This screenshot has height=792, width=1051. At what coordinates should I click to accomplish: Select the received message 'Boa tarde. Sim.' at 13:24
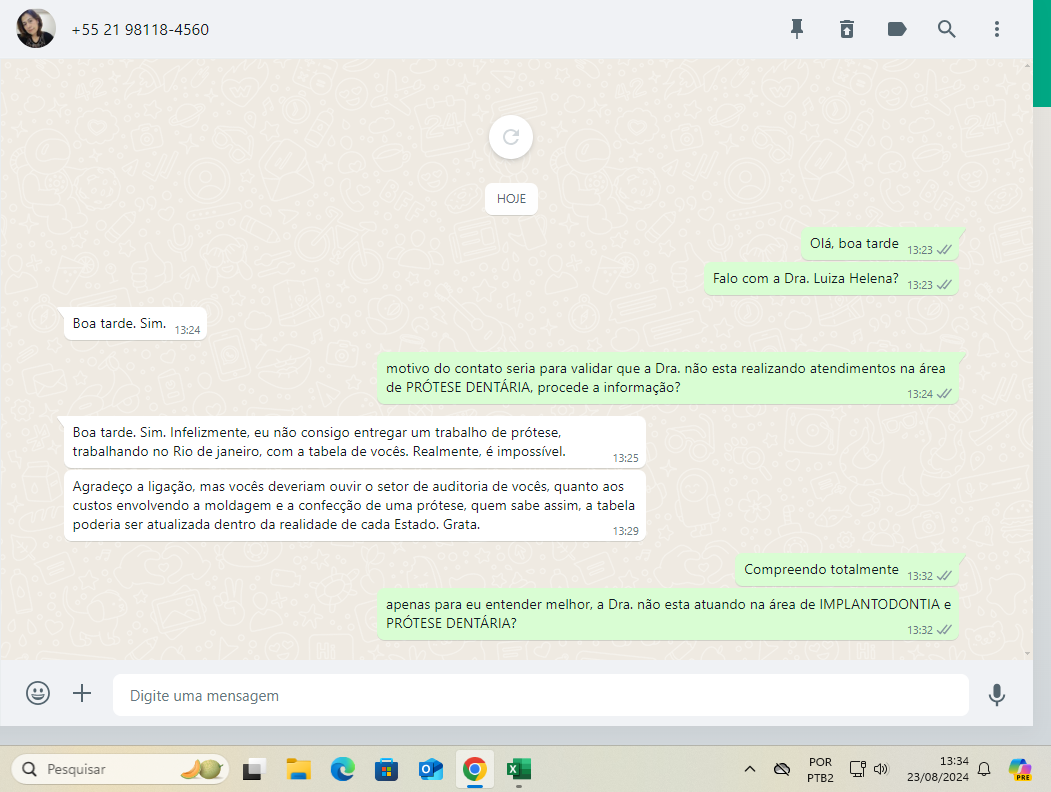coord(135,324)
